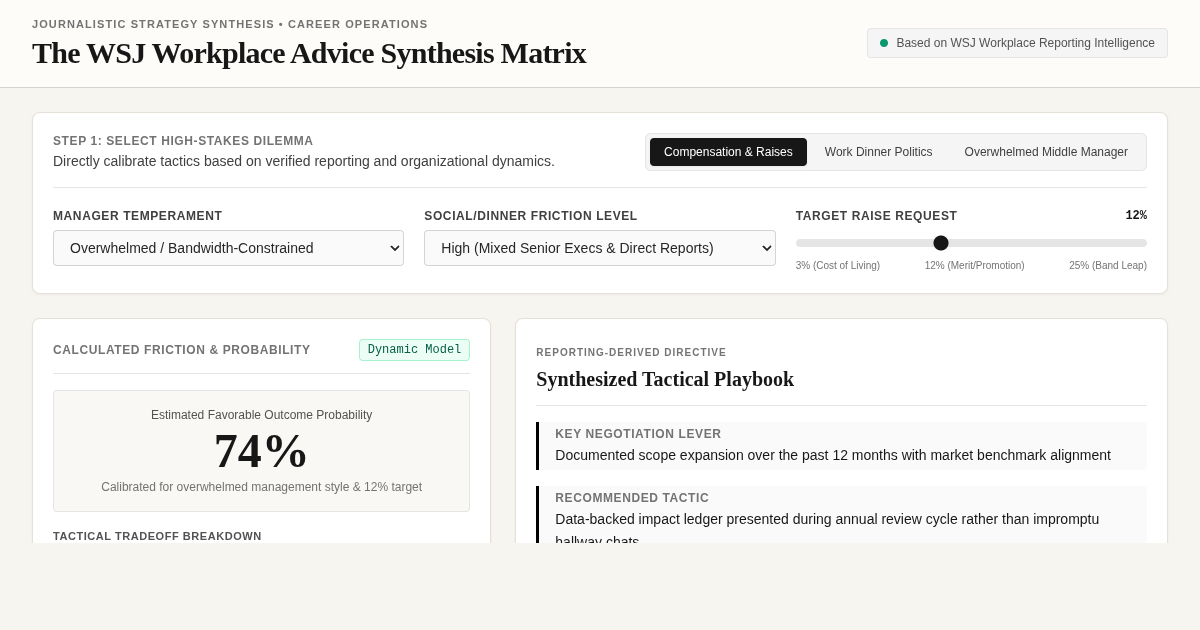Click the Step 1 Select High-Stakes Dilemma label

click(183, 141)
